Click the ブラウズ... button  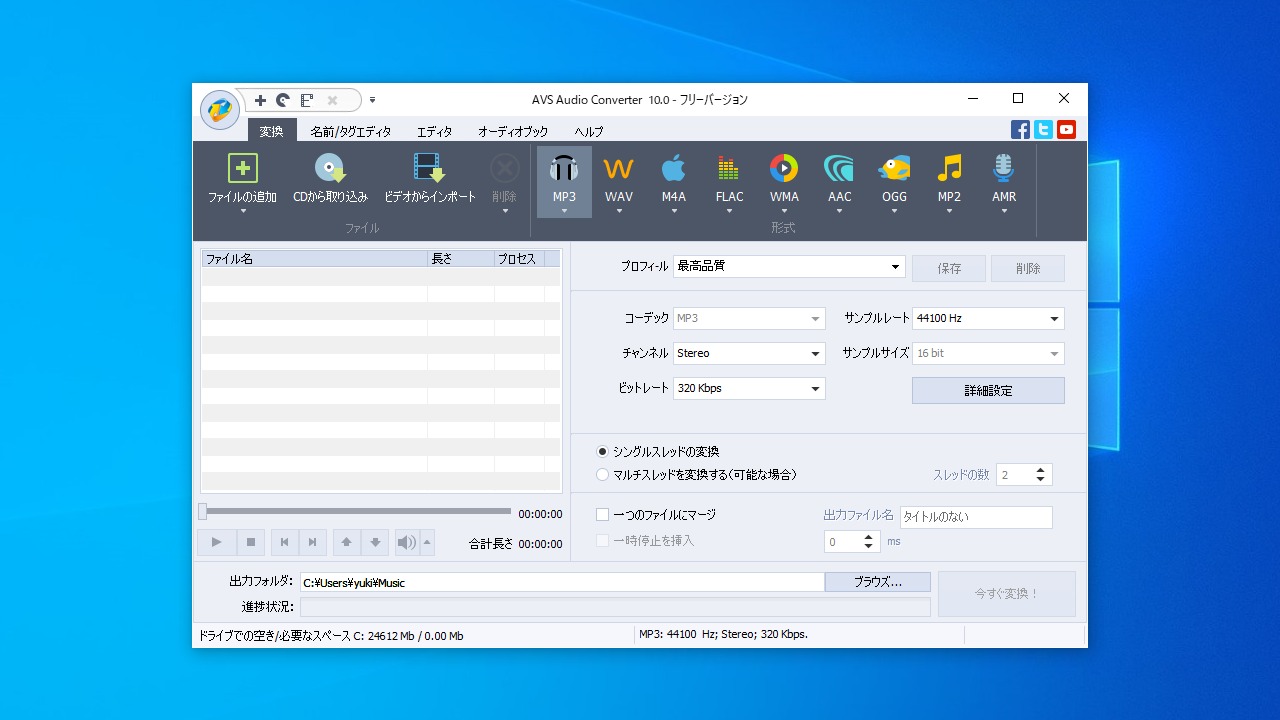878,582
